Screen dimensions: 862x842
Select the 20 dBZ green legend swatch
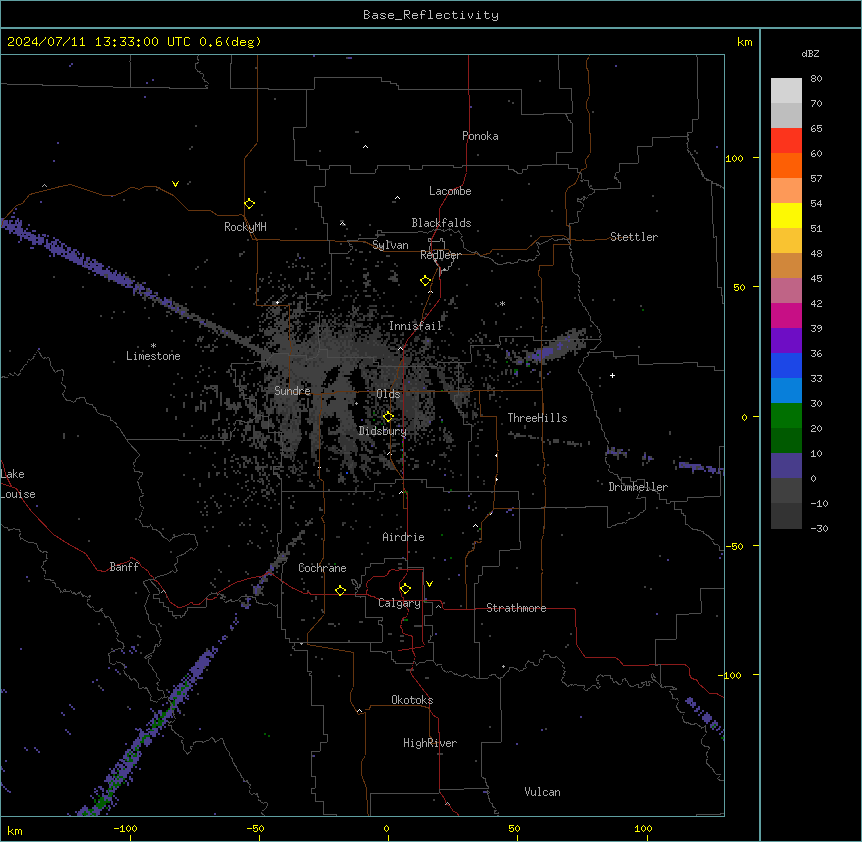pyautogui.click(x=786, y=440)
